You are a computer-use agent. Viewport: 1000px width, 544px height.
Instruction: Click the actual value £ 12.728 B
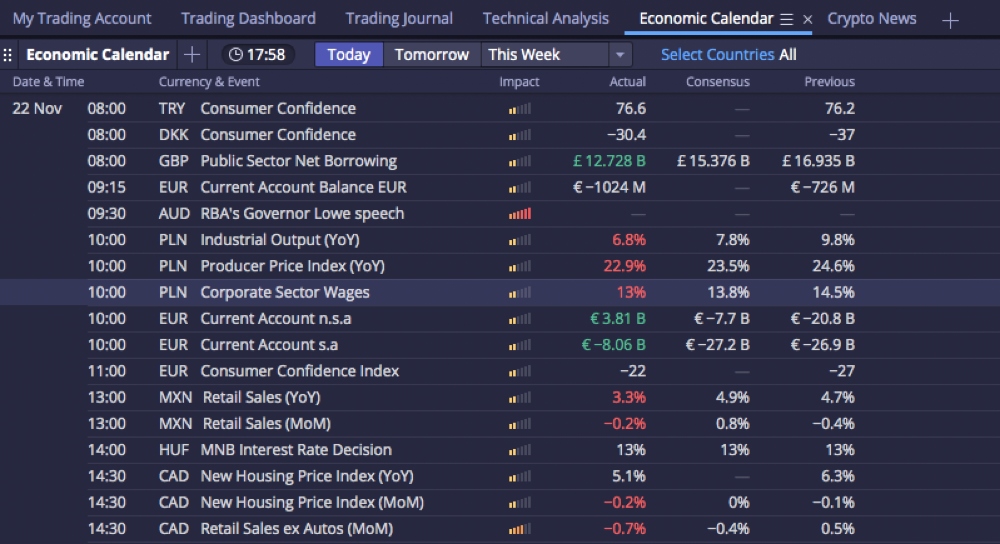609,161
